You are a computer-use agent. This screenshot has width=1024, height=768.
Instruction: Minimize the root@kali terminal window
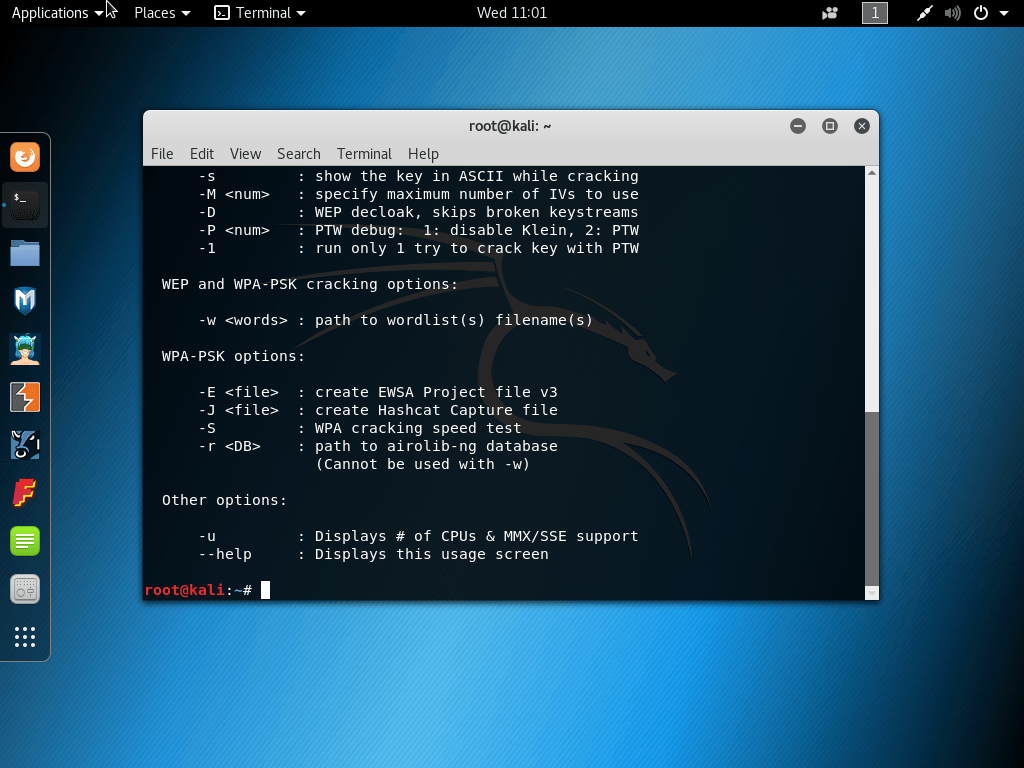(797, 126)
